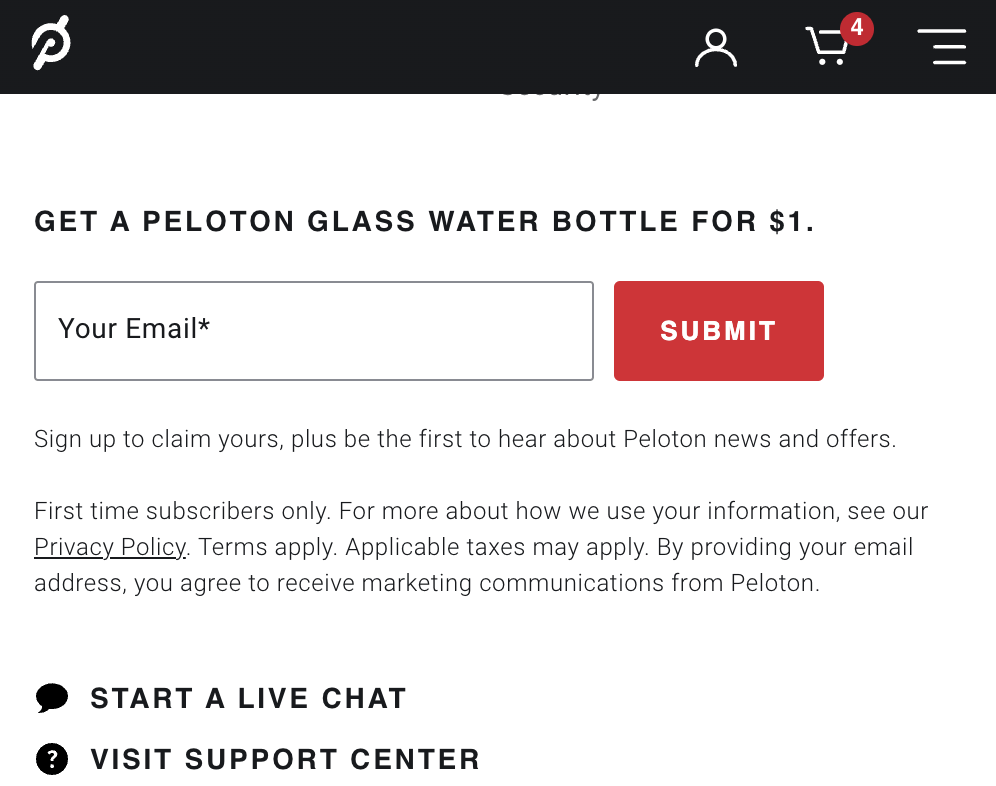The height and width of the screenshot is (786, 996).
Task: Open the shopping cart icon
Action: [827, 46]
